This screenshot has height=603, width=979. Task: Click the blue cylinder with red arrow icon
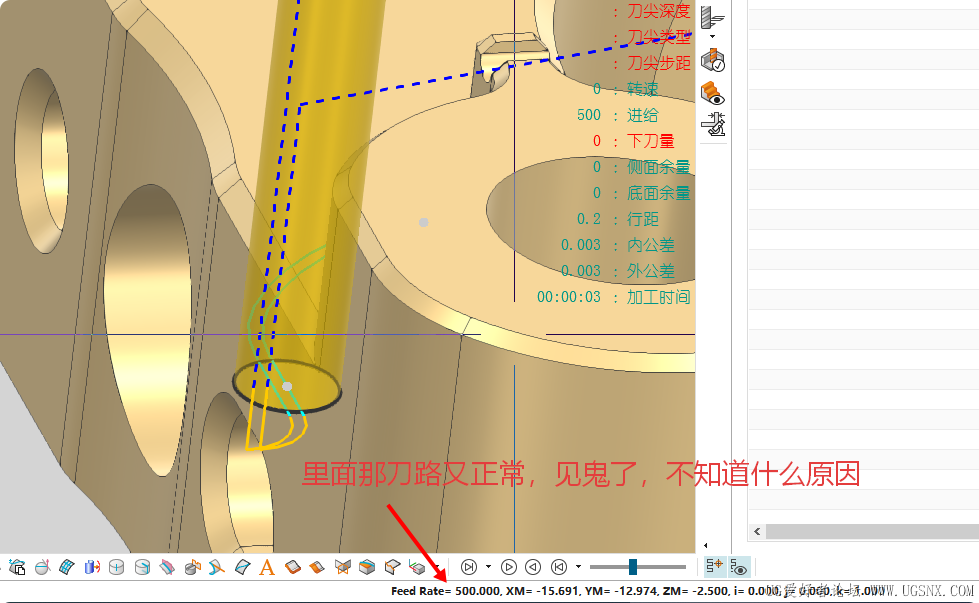click(92, 567)
